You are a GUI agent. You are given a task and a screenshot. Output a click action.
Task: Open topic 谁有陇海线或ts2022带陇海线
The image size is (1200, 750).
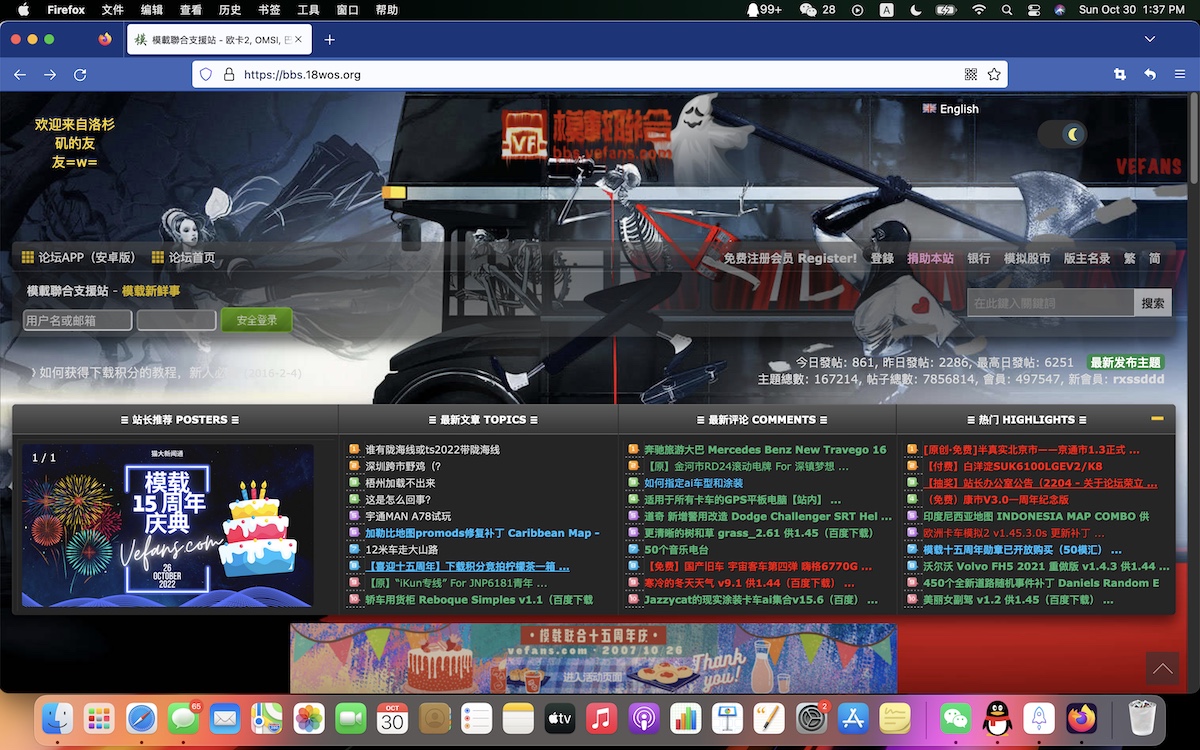coord(432,450)
